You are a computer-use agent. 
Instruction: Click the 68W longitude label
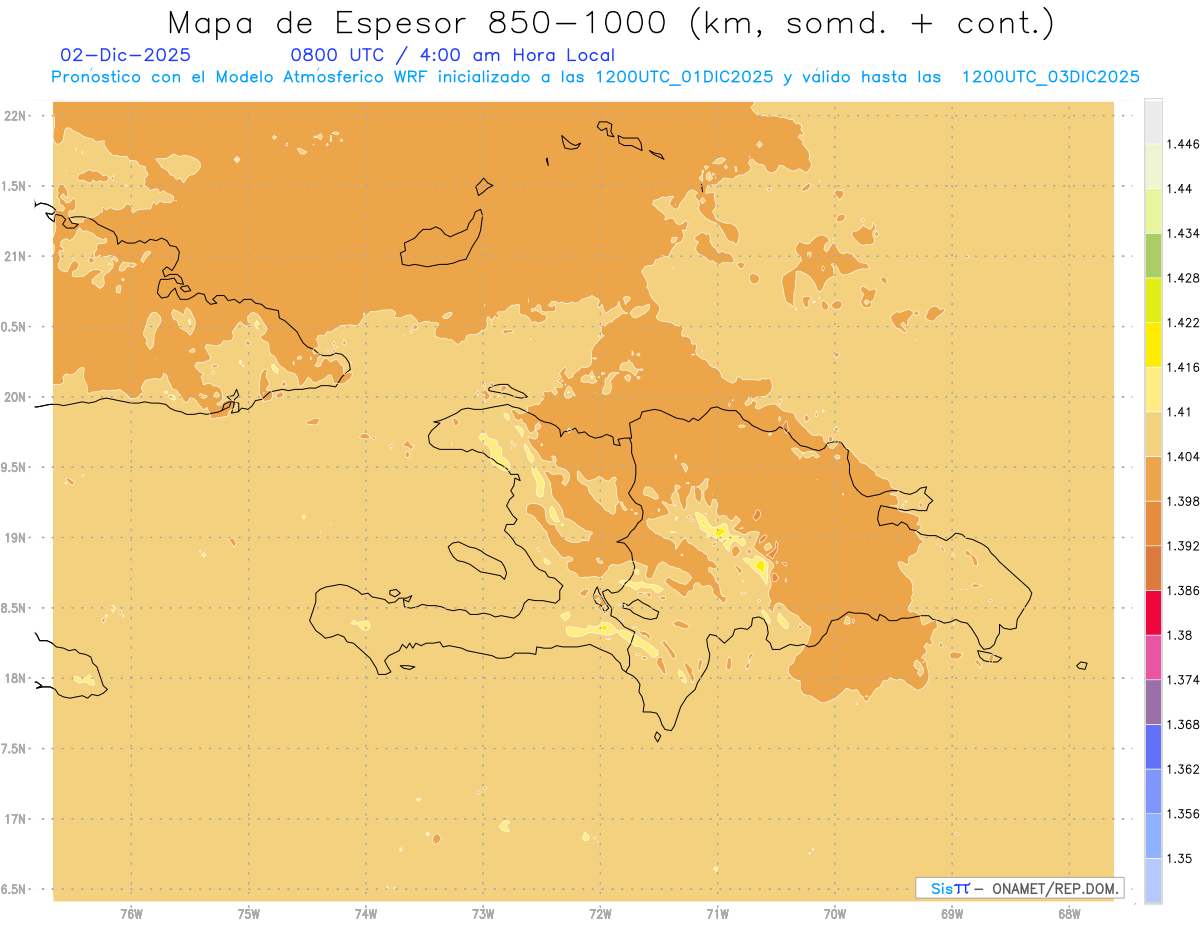(x=1068, y=913)
